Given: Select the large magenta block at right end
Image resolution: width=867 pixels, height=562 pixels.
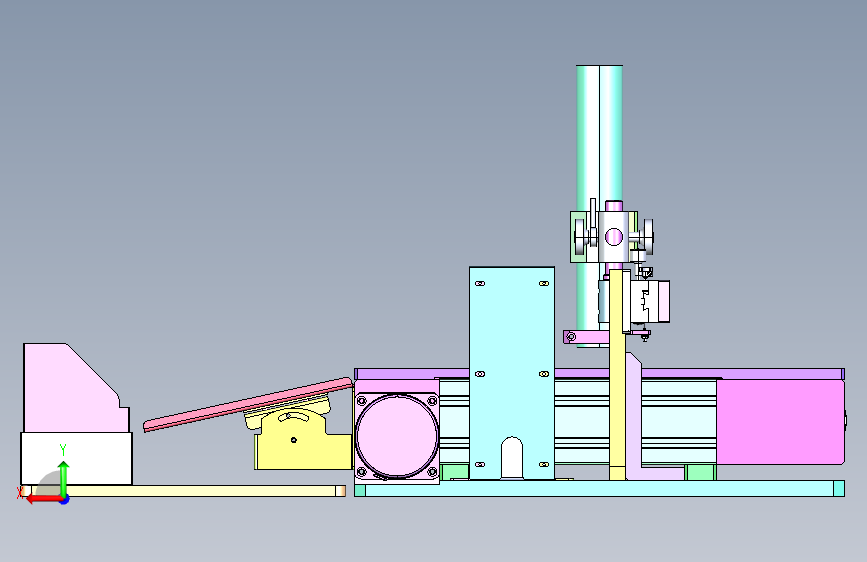Looking at the screenshot, I should pos(780,422).
